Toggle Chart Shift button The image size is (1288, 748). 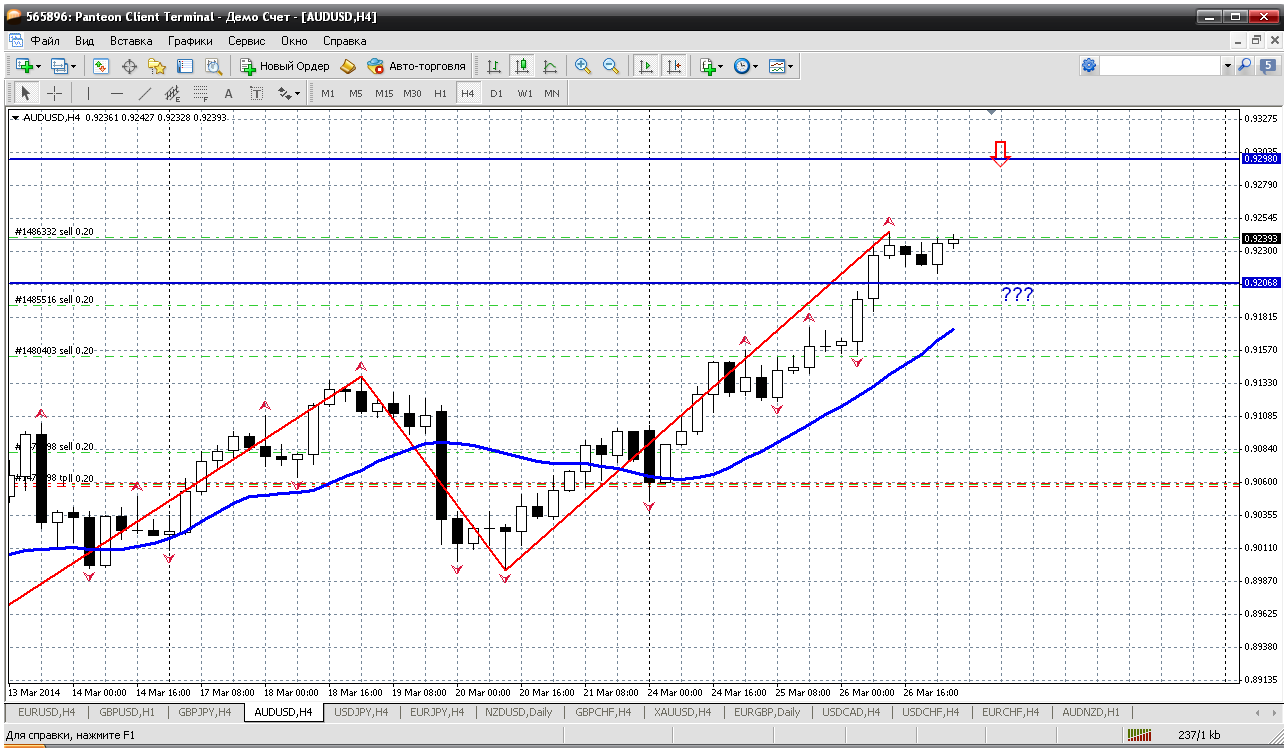[674, 66]
